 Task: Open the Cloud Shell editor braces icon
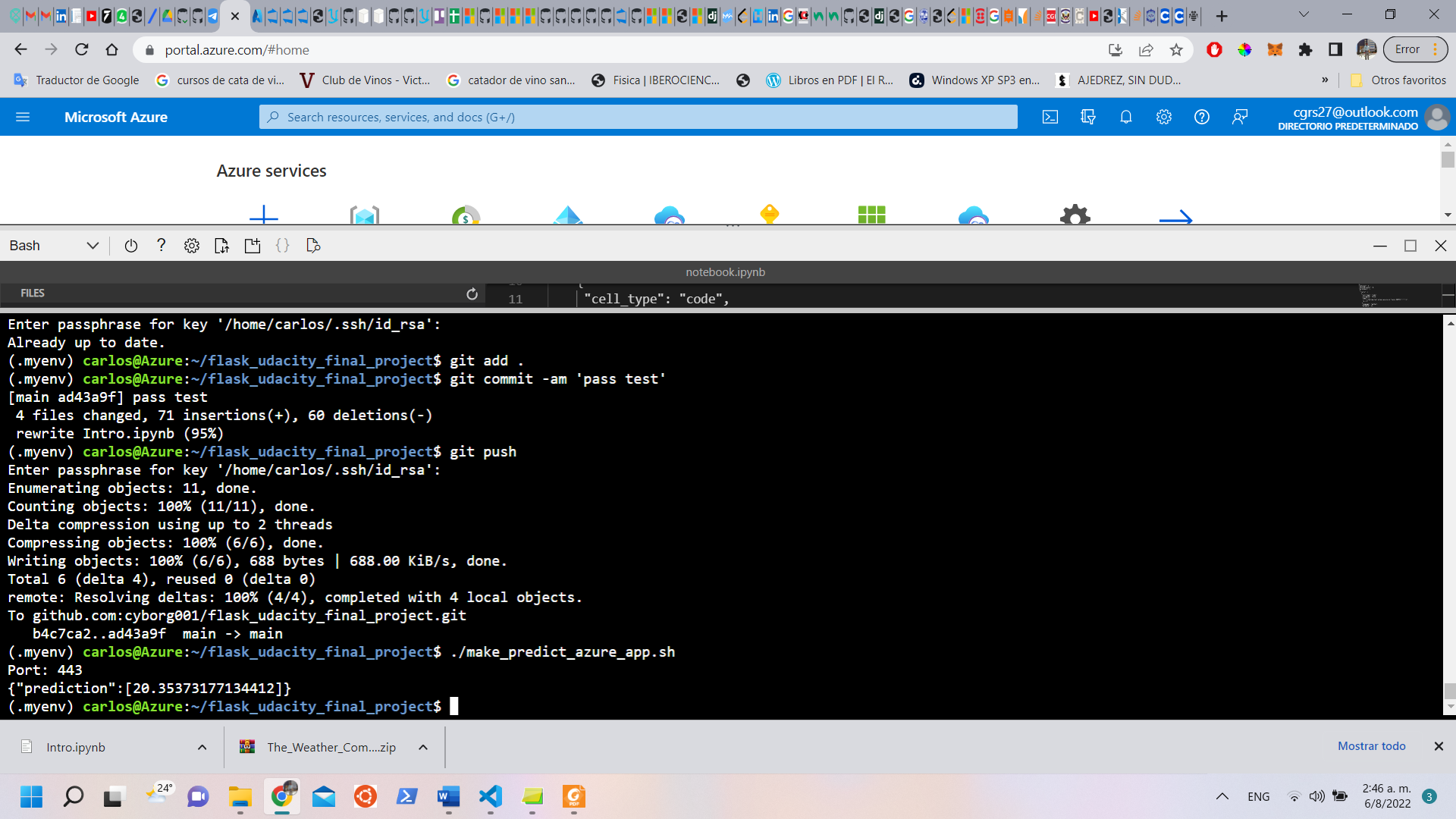tap(283, 245)
